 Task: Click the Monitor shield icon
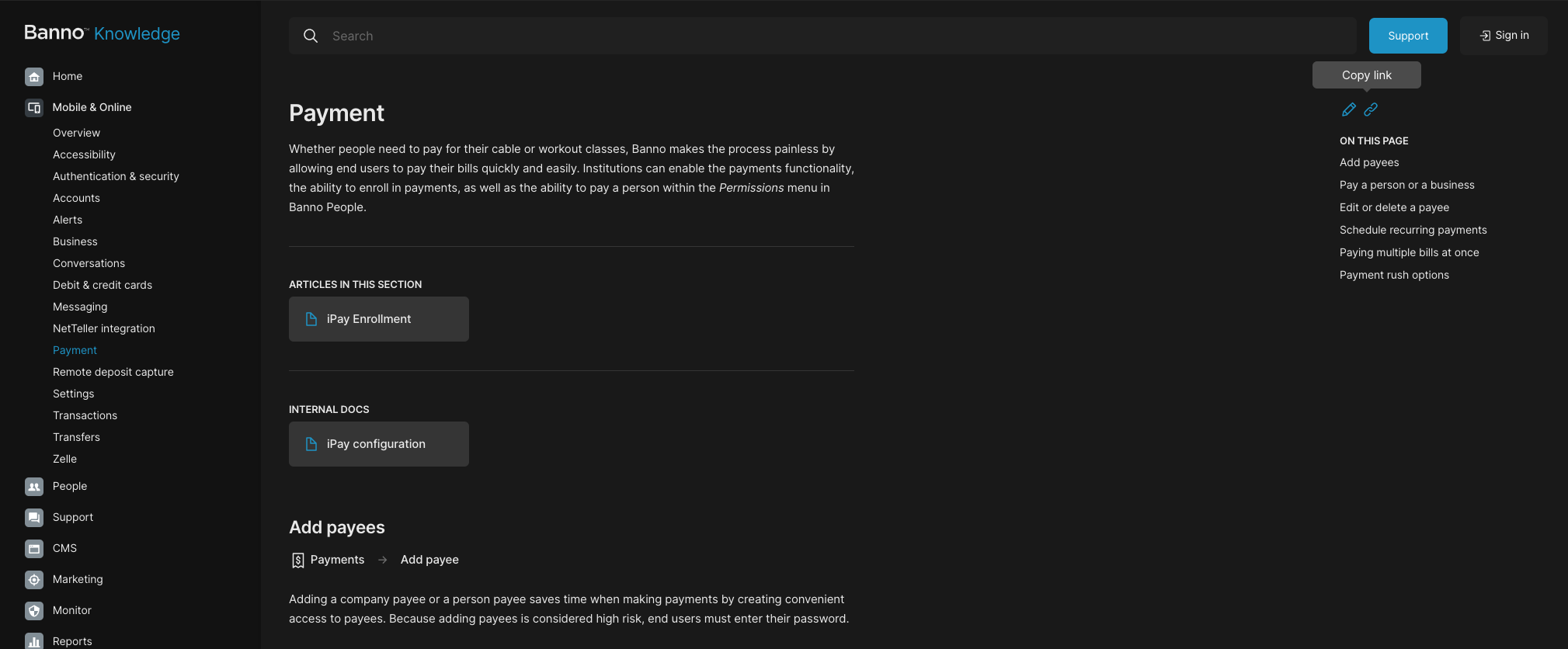(x=34, y=611)
